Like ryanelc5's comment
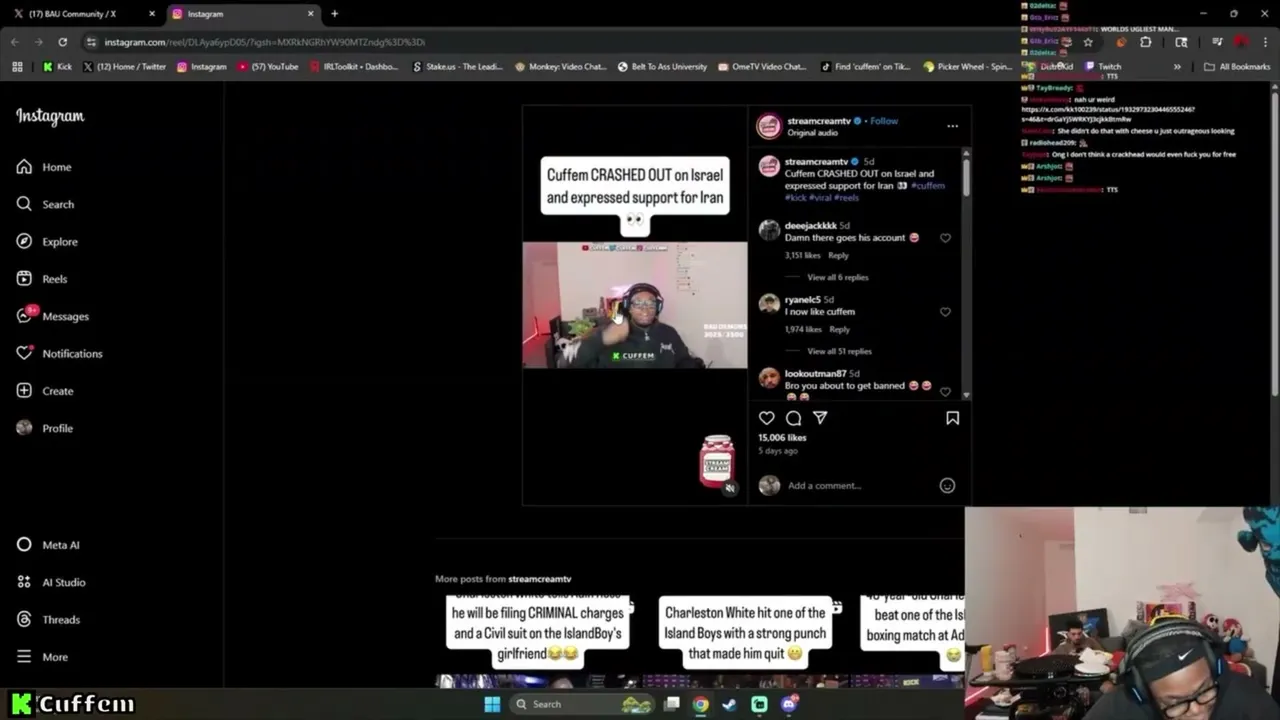Image resolution: width=1280 pixels, height=720 pixels. pyautogui.click(x=945, y=312)
